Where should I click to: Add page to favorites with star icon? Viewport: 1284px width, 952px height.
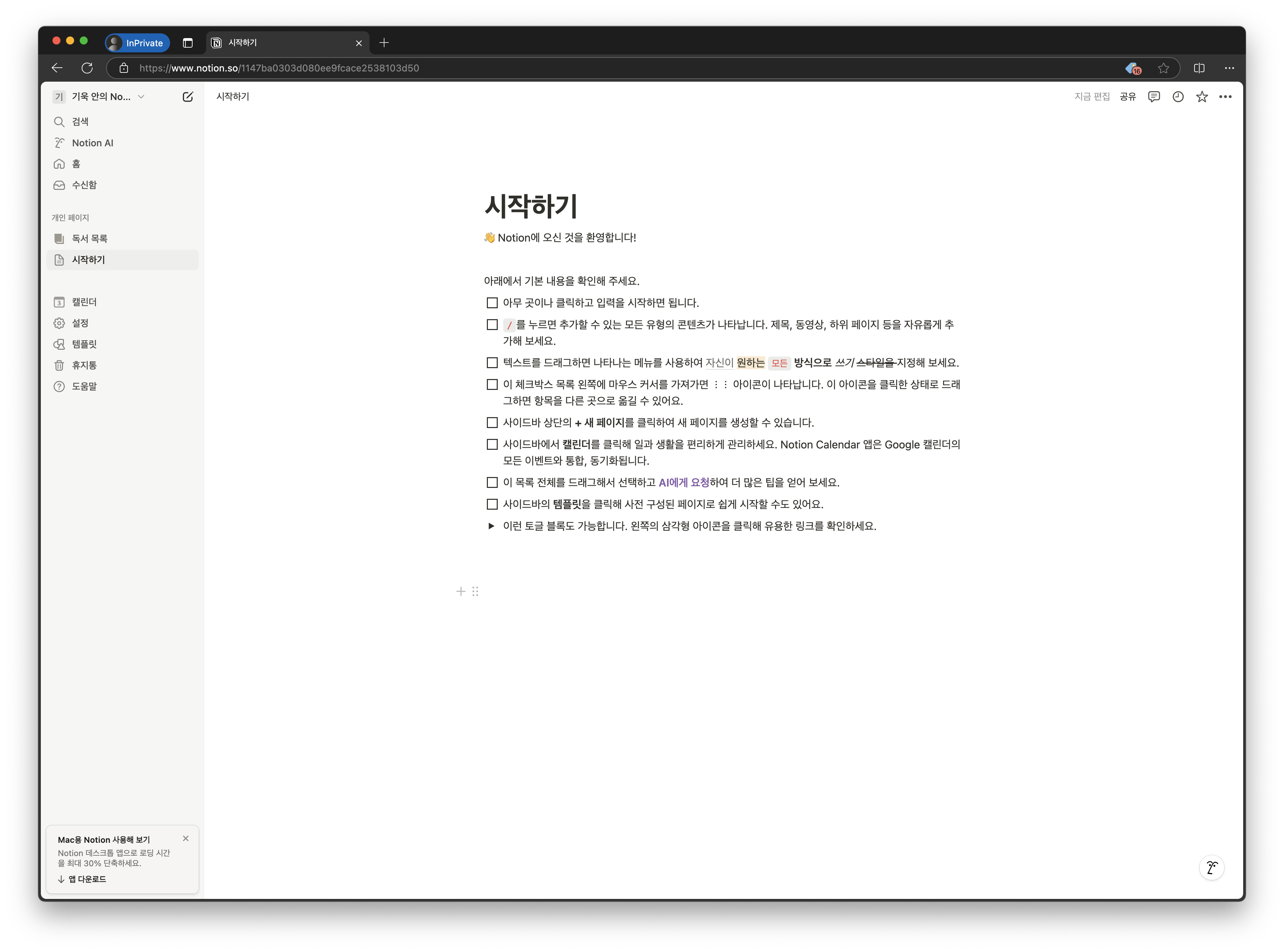click(x=1202, y=97)
